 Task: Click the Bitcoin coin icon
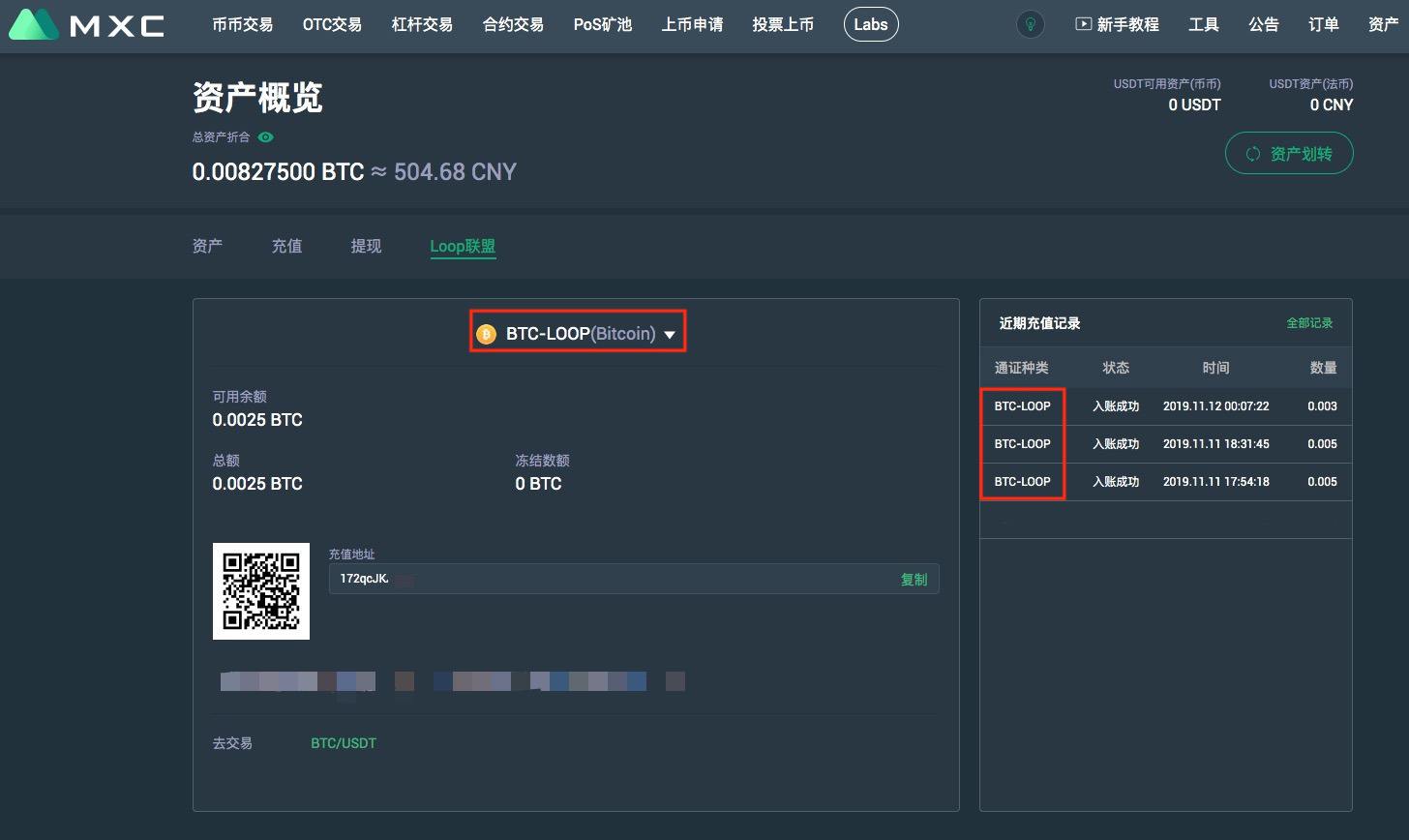486,334
